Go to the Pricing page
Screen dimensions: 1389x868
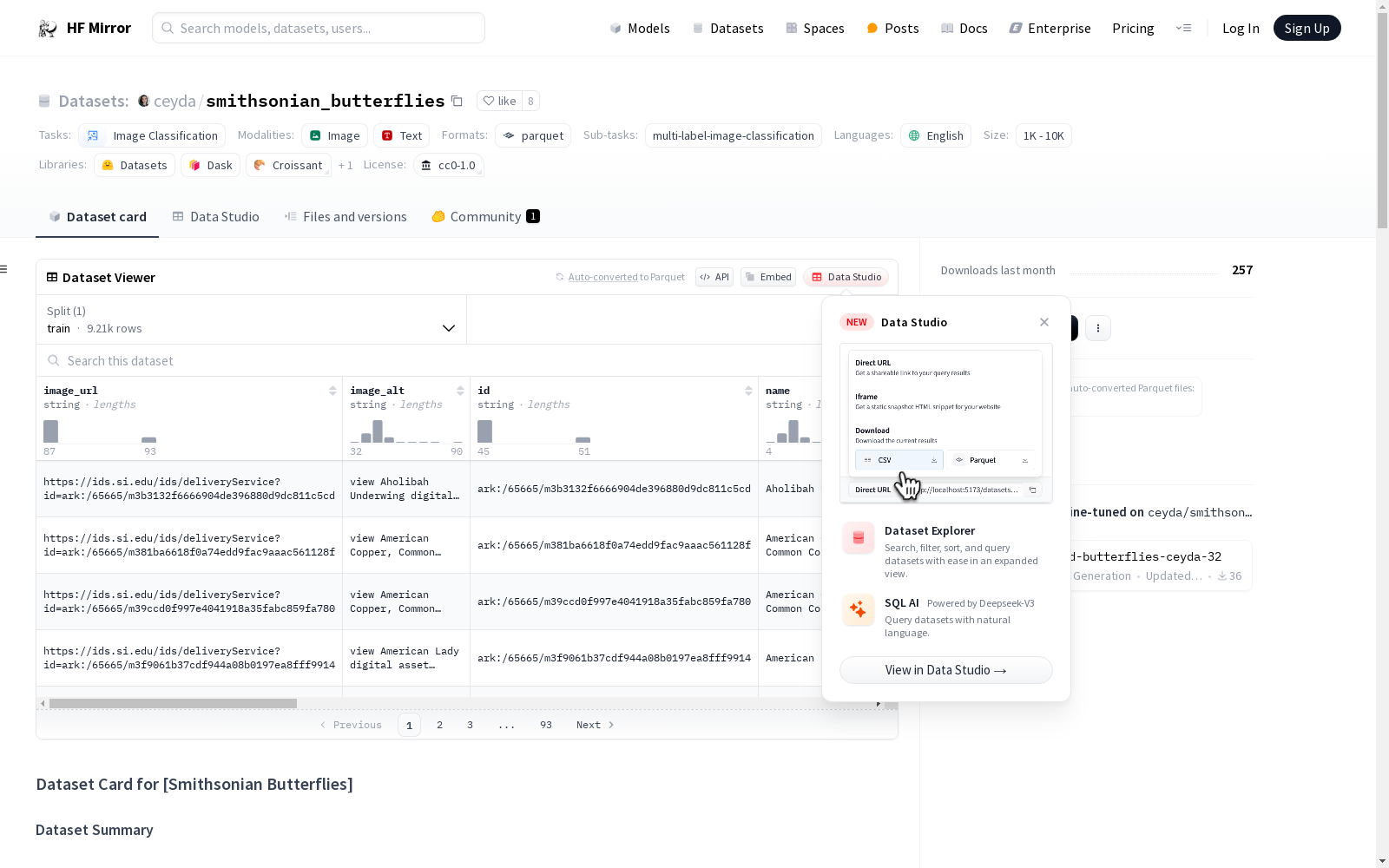pyautogui.click(x=1133, y=28)
